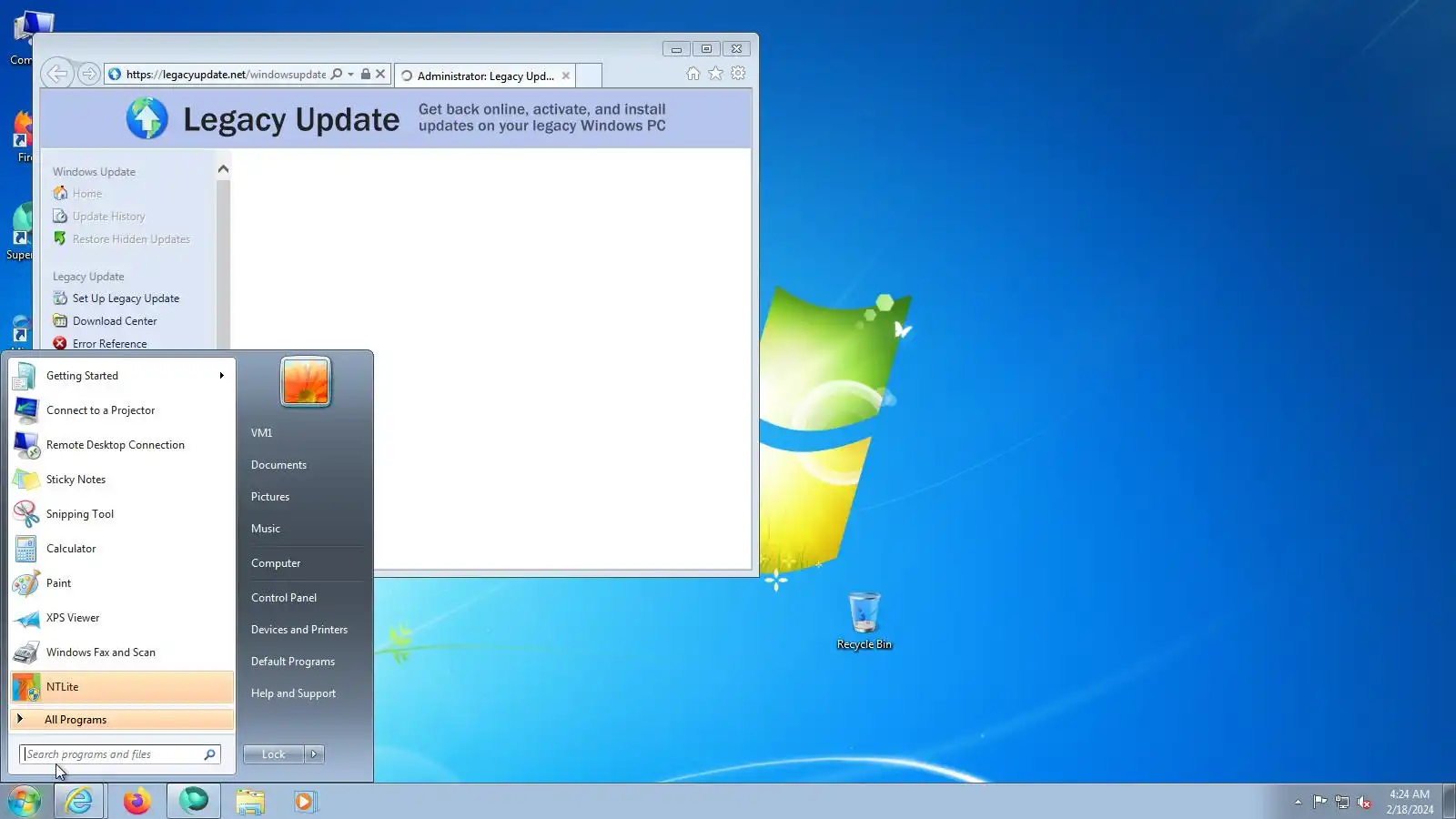Image resolution: width=1456 pixels, height=819 pixels.
Task: Open Windows Explorer from the taskbar
Action: coord(250,802)
